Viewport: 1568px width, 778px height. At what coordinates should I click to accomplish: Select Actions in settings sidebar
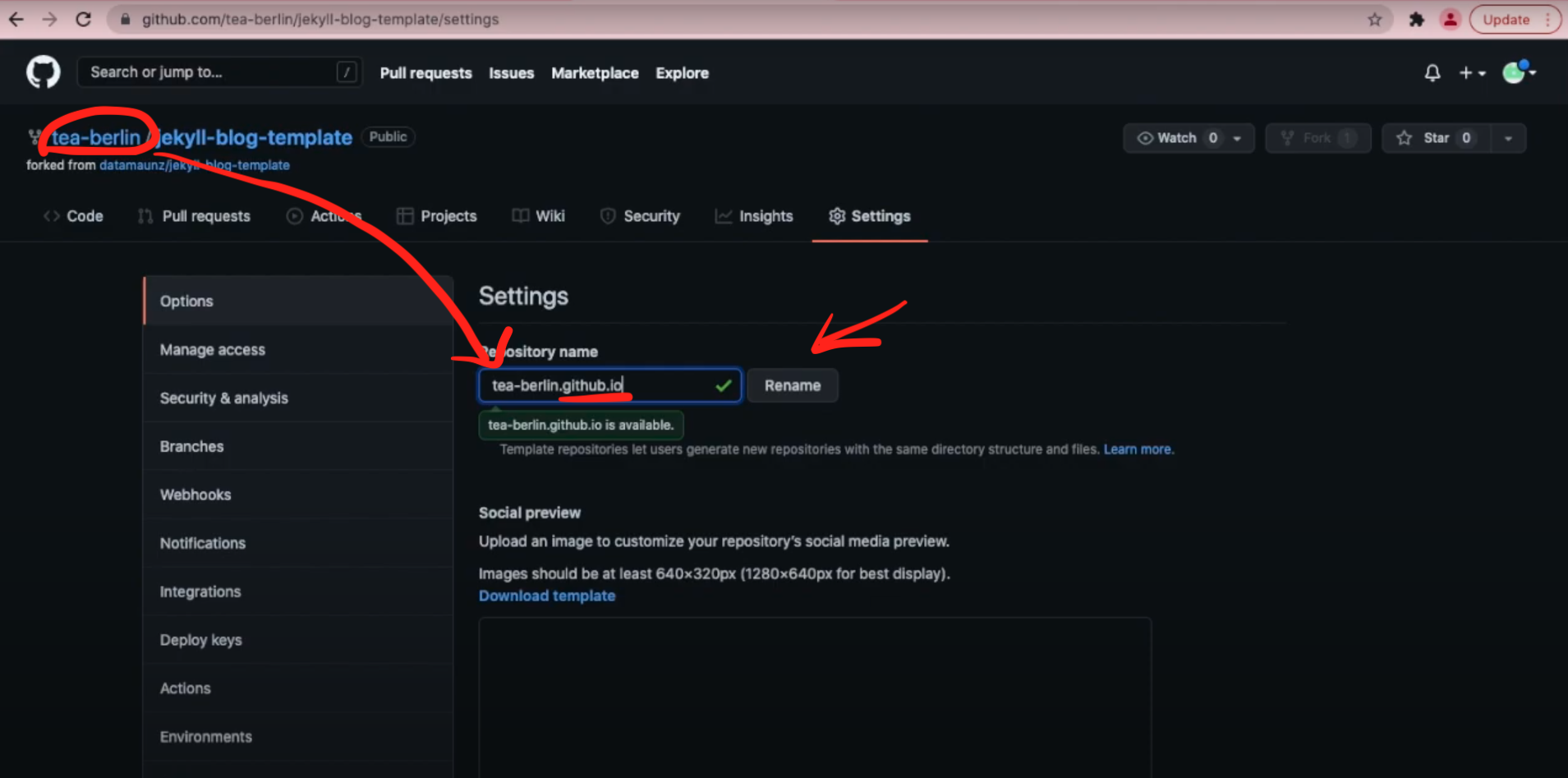[x=298, y=688]
